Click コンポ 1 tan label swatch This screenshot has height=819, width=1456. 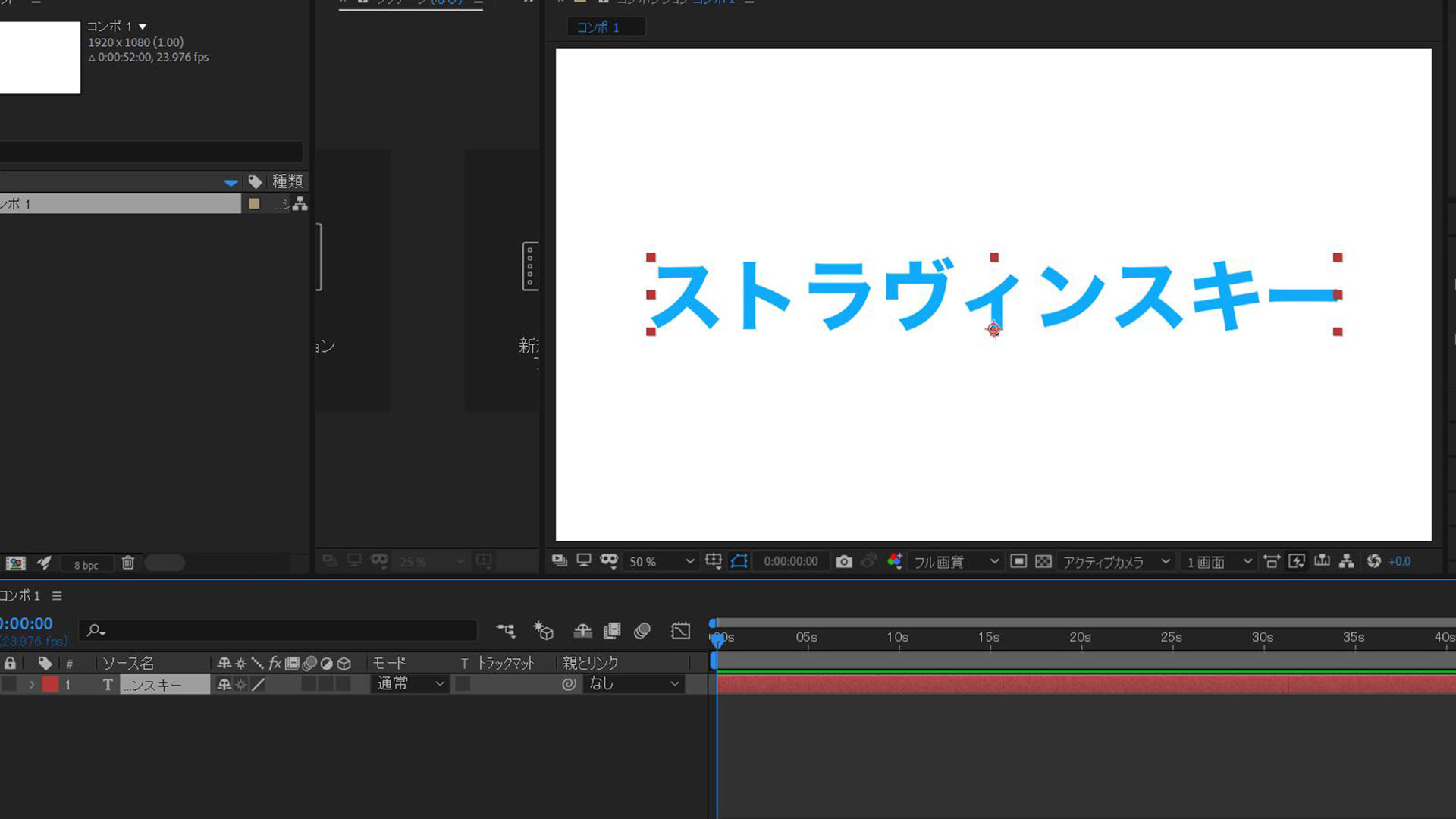(x=254, y=203)
